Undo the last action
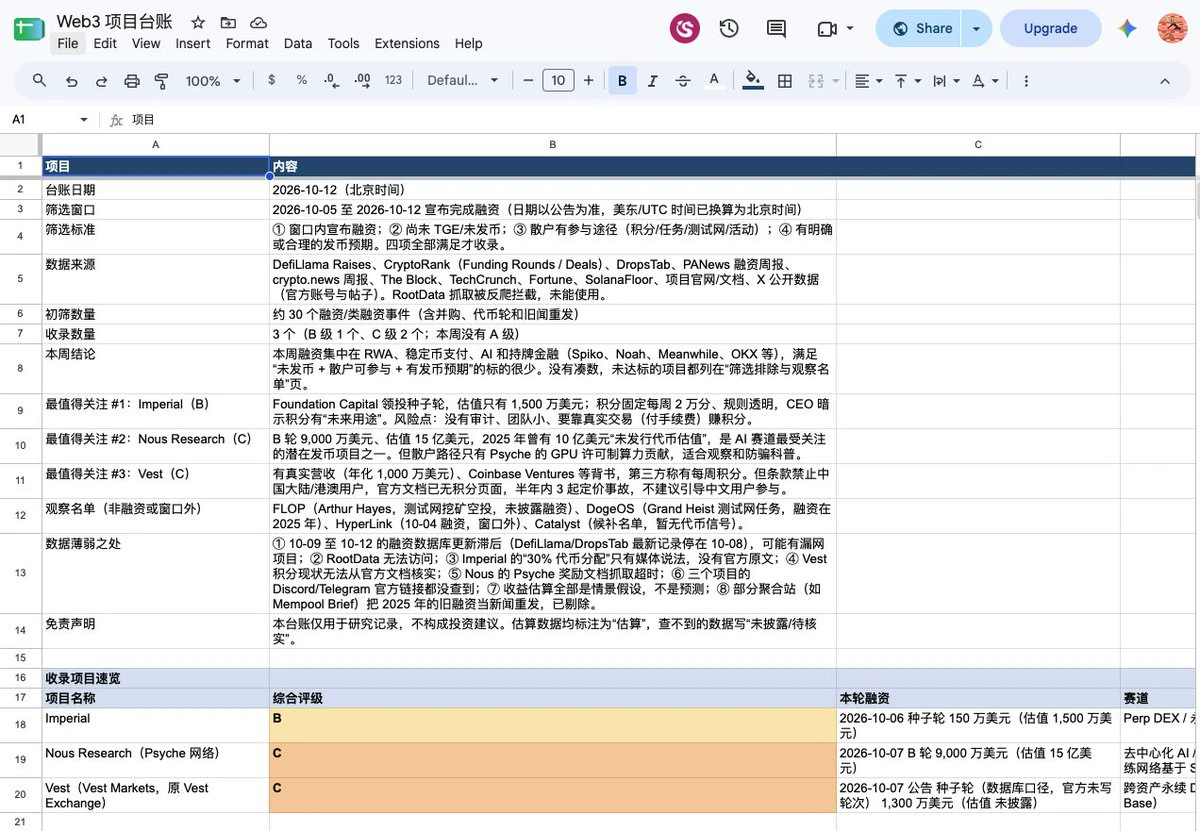Image resolution: width=1200 pixels, height=831 pixels. (71, 80)
